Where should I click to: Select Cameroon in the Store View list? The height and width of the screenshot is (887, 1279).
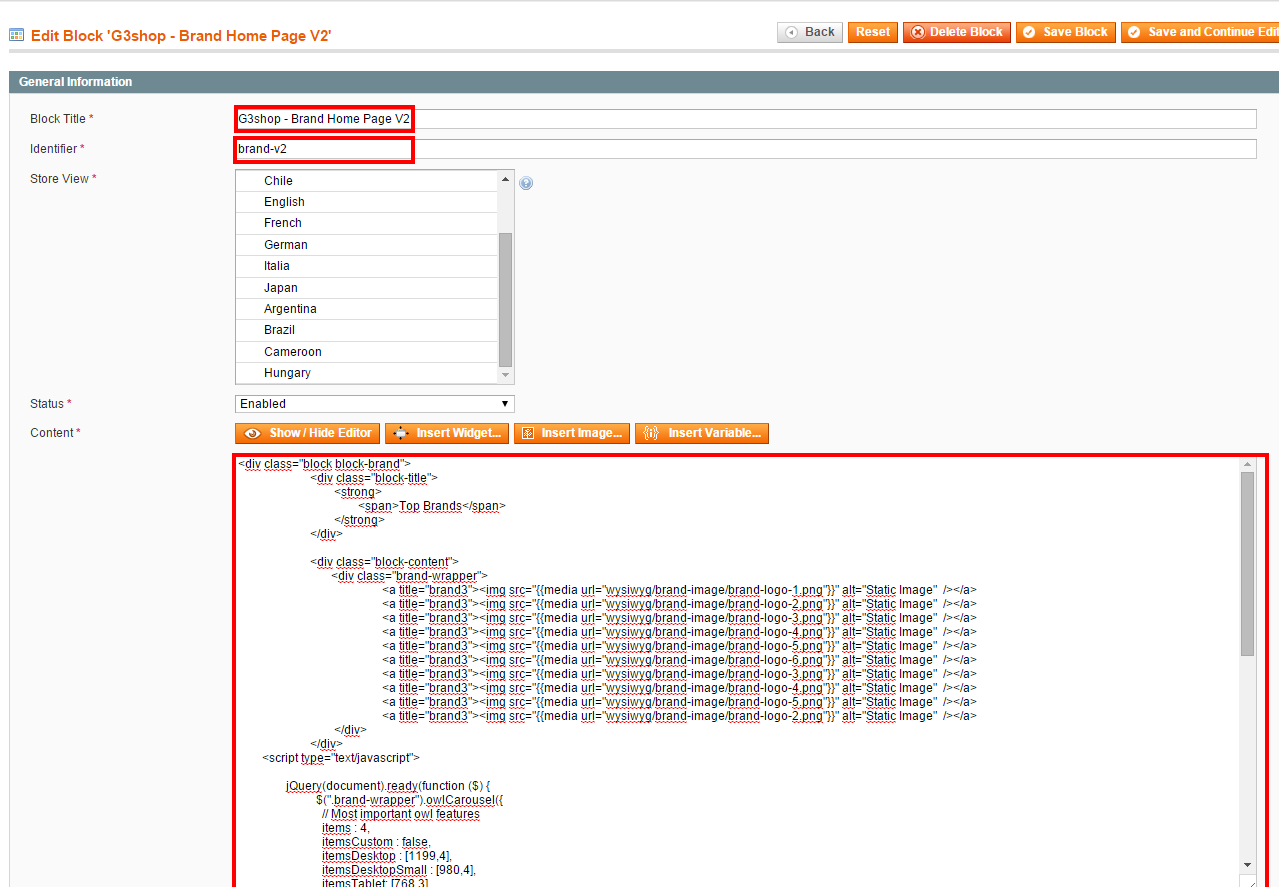pyautogui.click(x=366, y=352)
